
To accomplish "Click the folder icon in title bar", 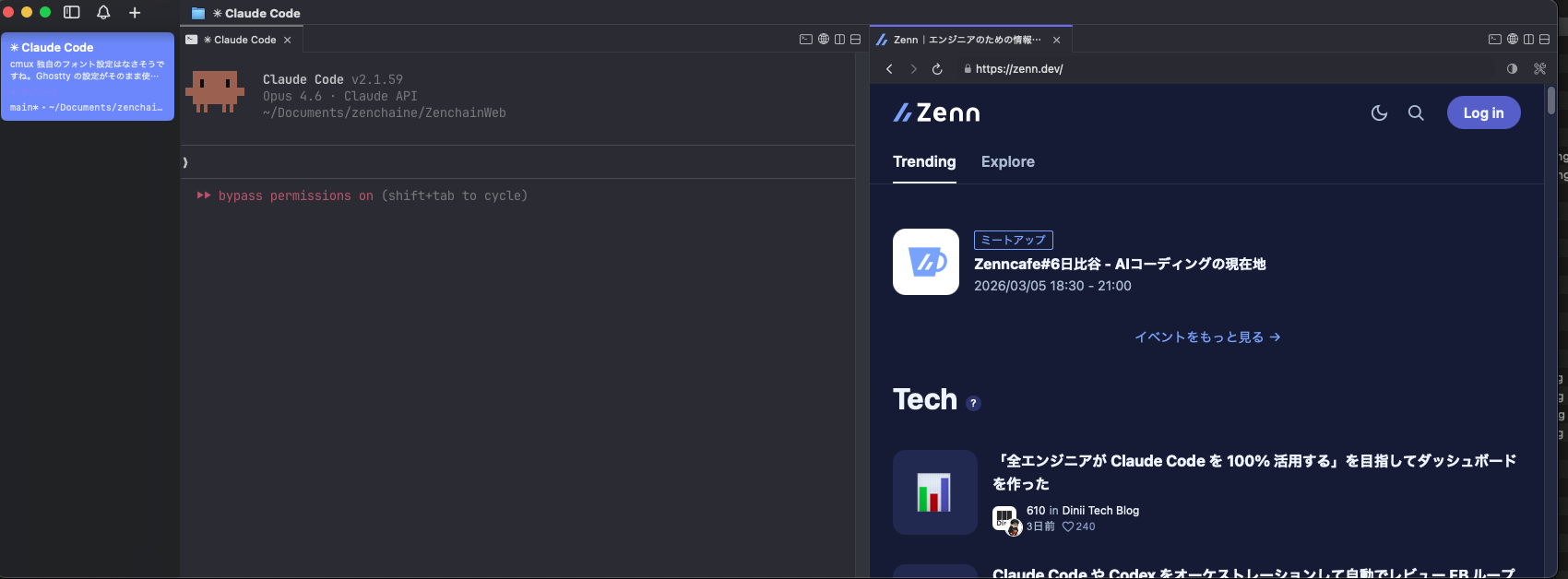I will 197,13.
